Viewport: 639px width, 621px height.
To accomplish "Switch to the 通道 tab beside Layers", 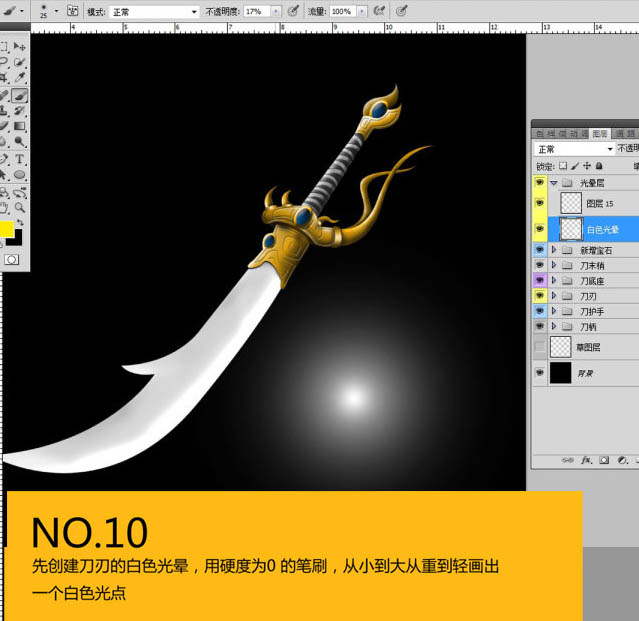I will (625, 134).
